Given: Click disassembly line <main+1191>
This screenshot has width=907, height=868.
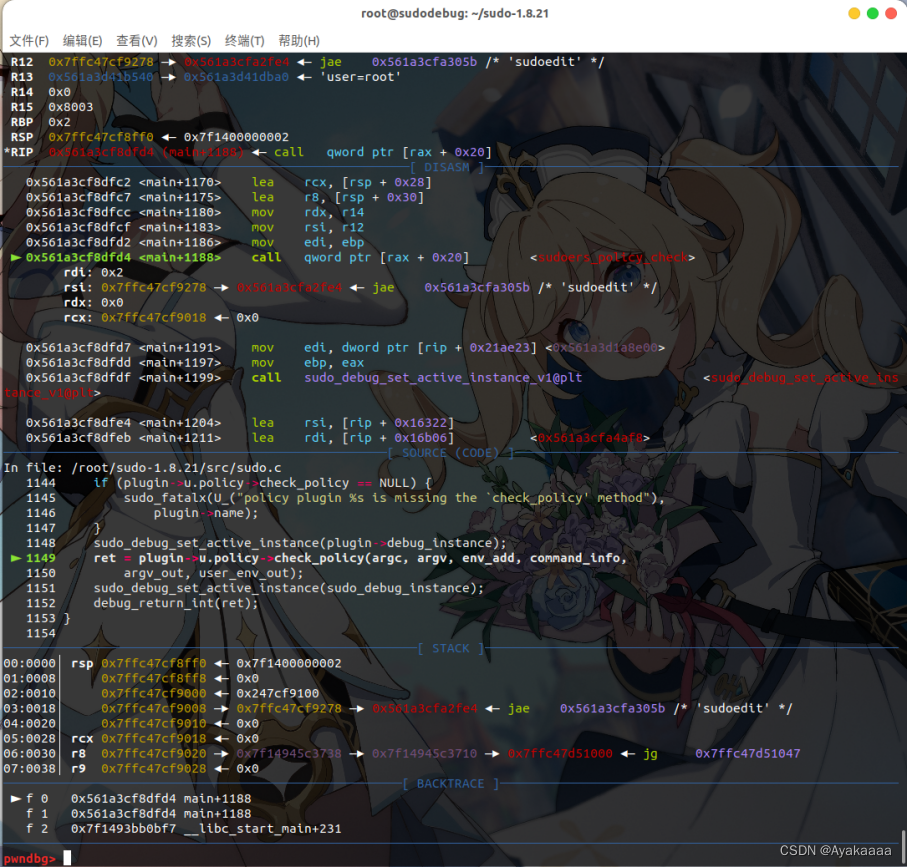Looking at the screenshot, I should 345,348.
